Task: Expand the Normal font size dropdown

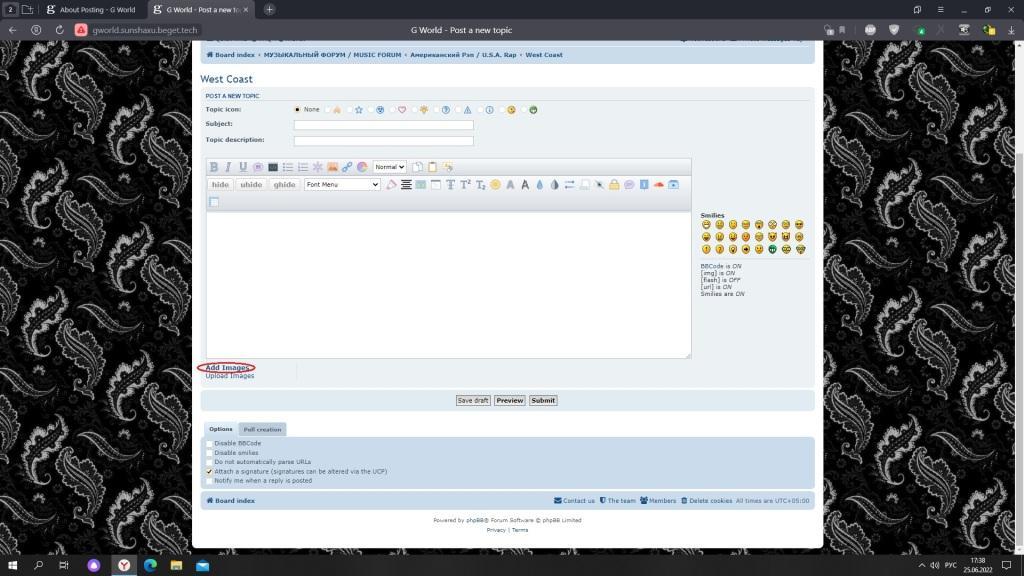Action: [x=389, y=167]
